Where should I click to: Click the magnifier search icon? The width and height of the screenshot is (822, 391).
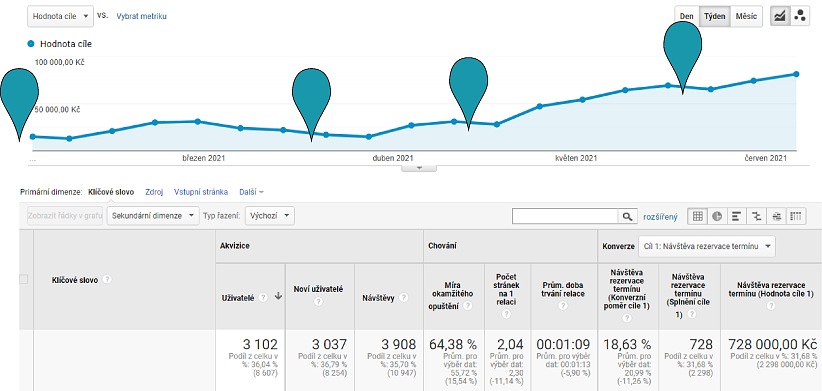click(x=628, y=216)
